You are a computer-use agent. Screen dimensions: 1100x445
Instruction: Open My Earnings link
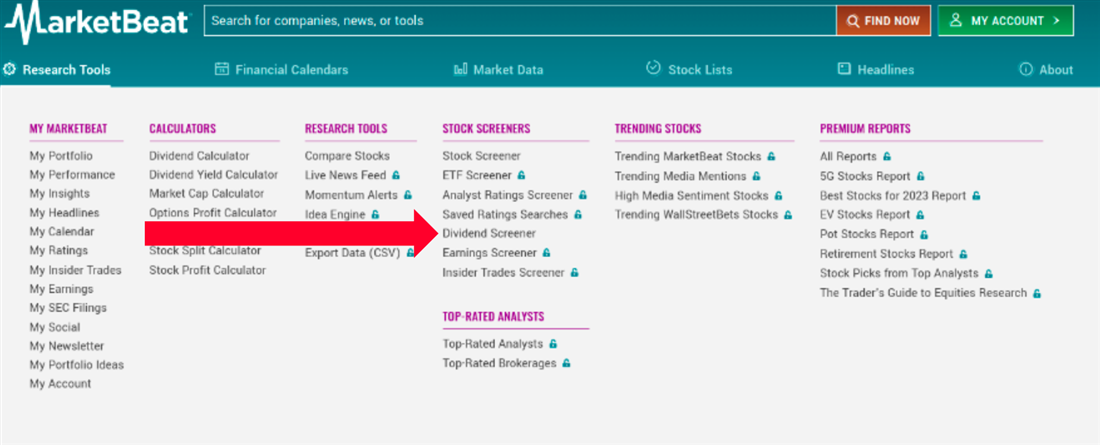62,289
